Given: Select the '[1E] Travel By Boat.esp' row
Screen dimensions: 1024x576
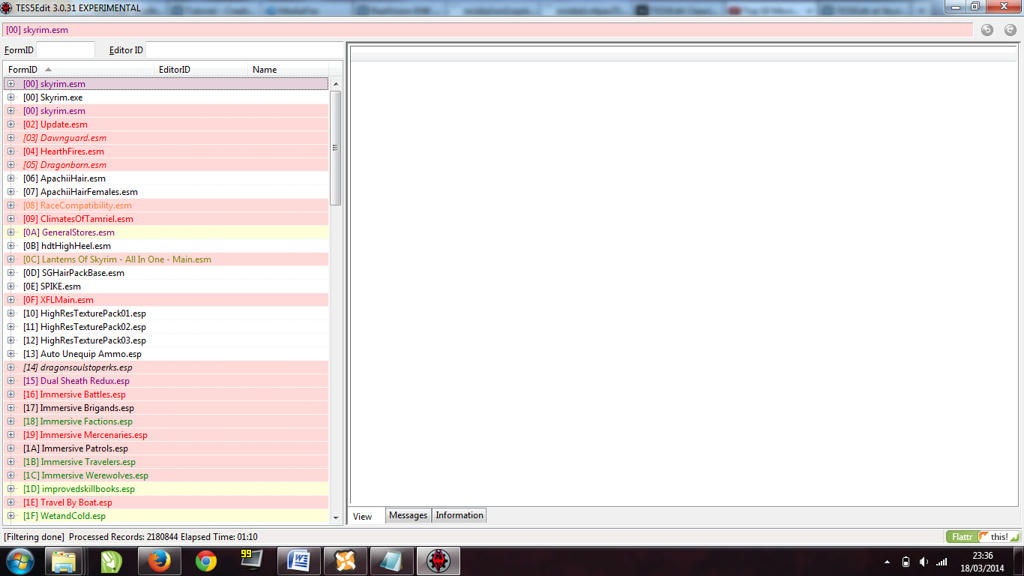Looking at the screenshot, I should [x=167, y=502].
